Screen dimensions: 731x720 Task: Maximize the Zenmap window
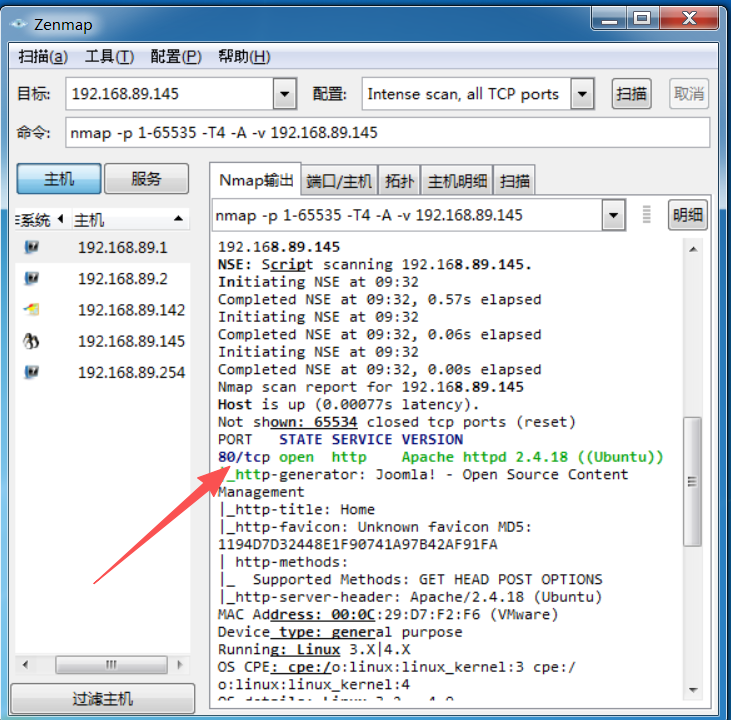tap(642, 18)
